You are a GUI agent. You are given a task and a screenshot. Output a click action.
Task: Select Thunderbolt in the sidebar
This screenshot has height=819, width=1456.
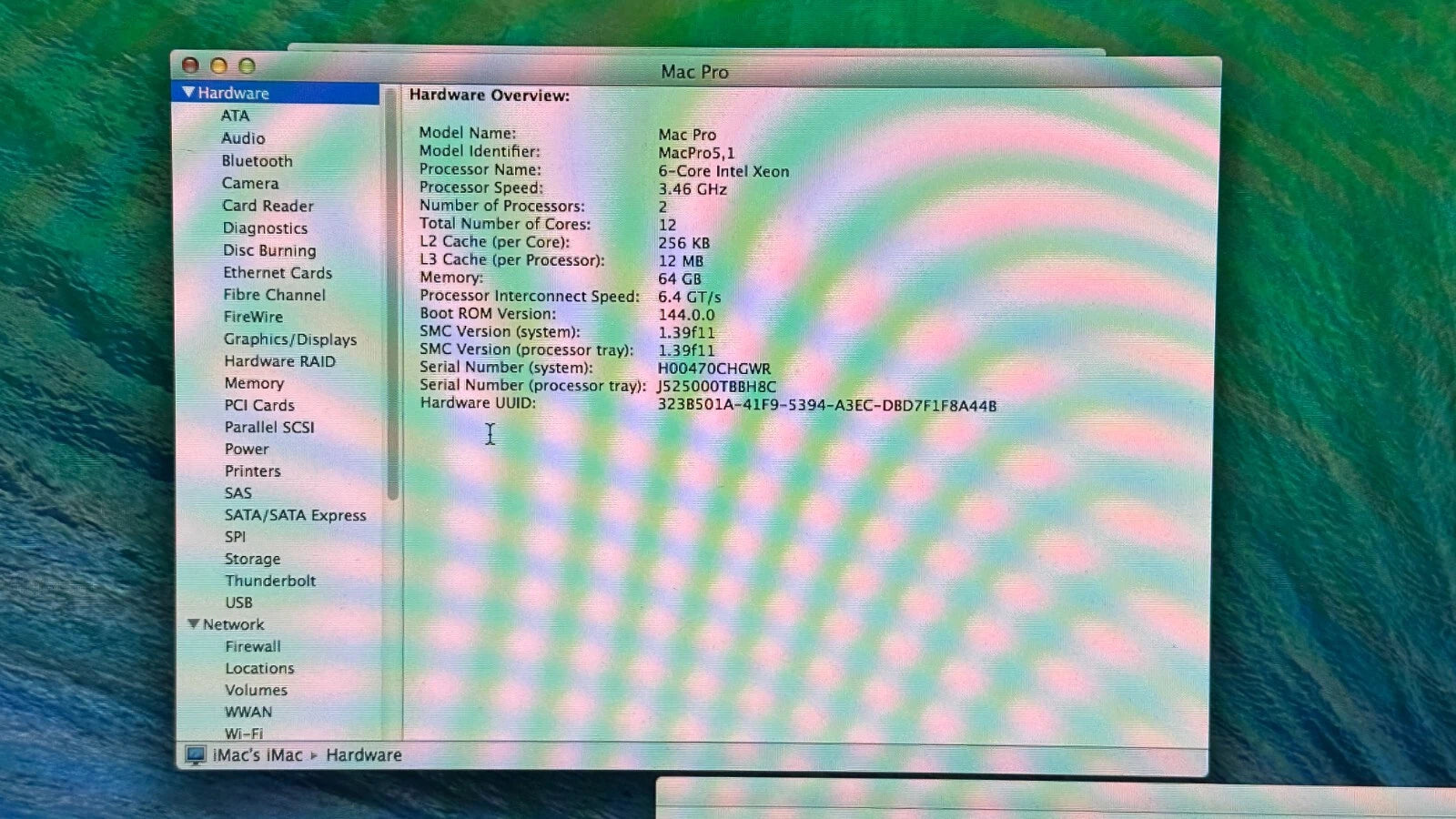[x=270, y=581]
